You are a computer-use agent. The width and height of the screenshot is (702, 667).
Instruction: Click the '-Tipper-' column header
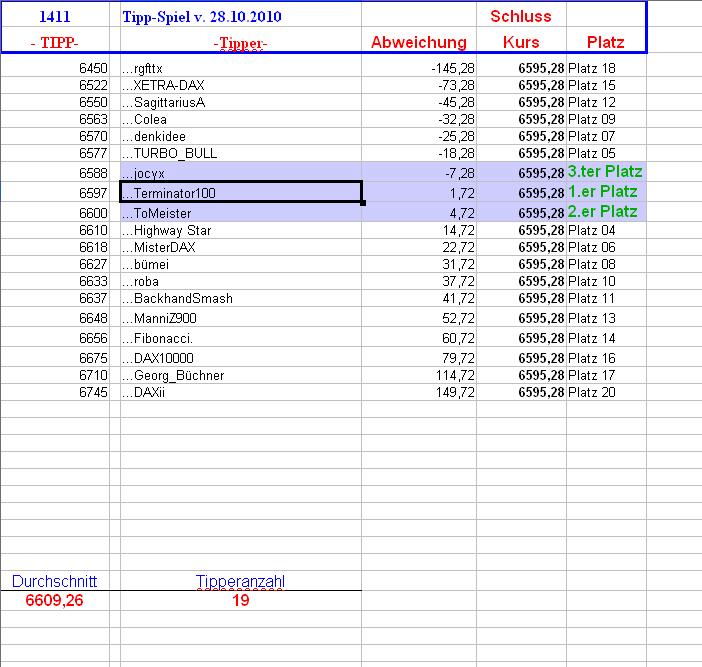coord(241,43)
